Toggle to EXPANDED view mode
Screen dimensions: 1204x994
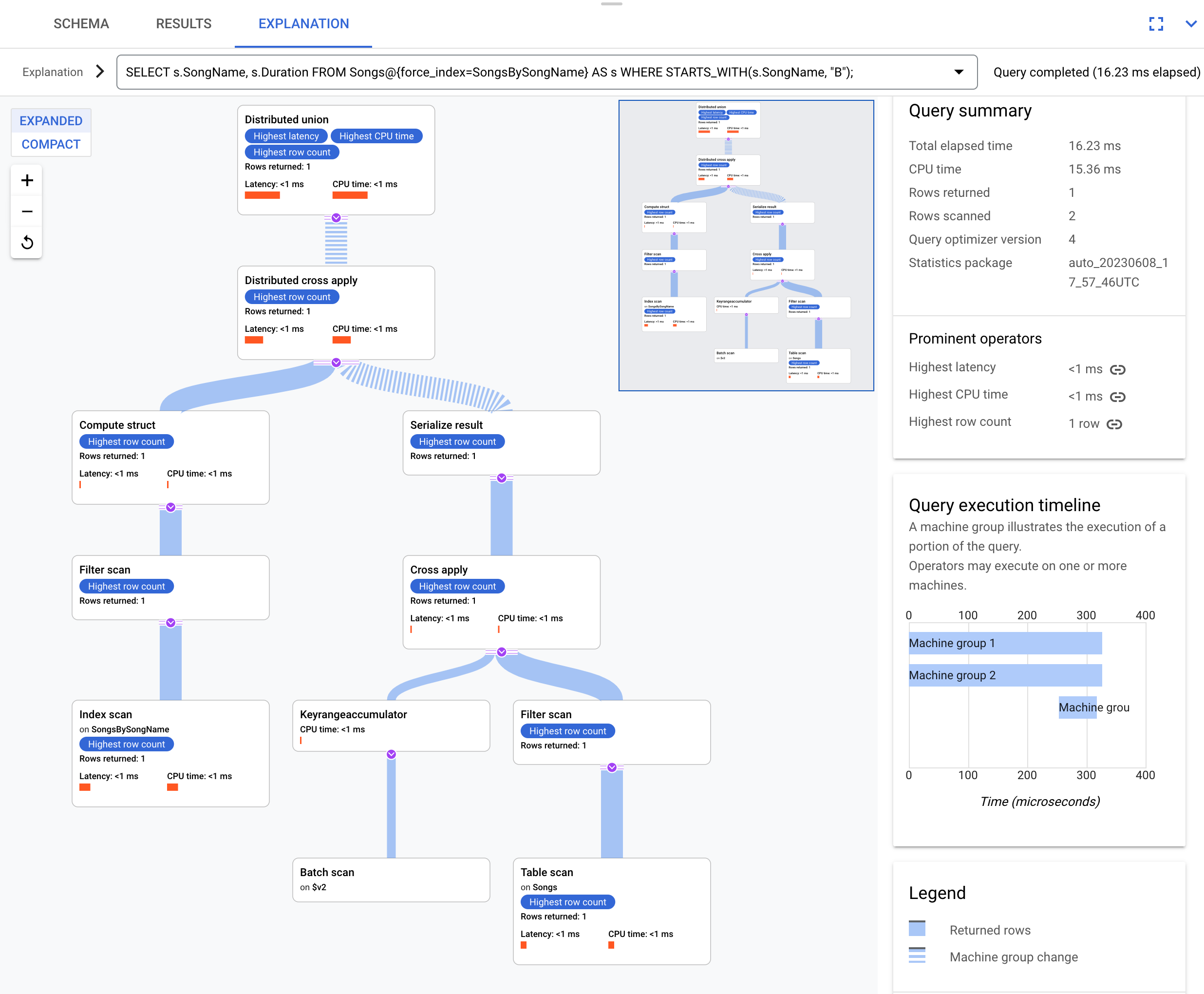click(x=51, y=120)
